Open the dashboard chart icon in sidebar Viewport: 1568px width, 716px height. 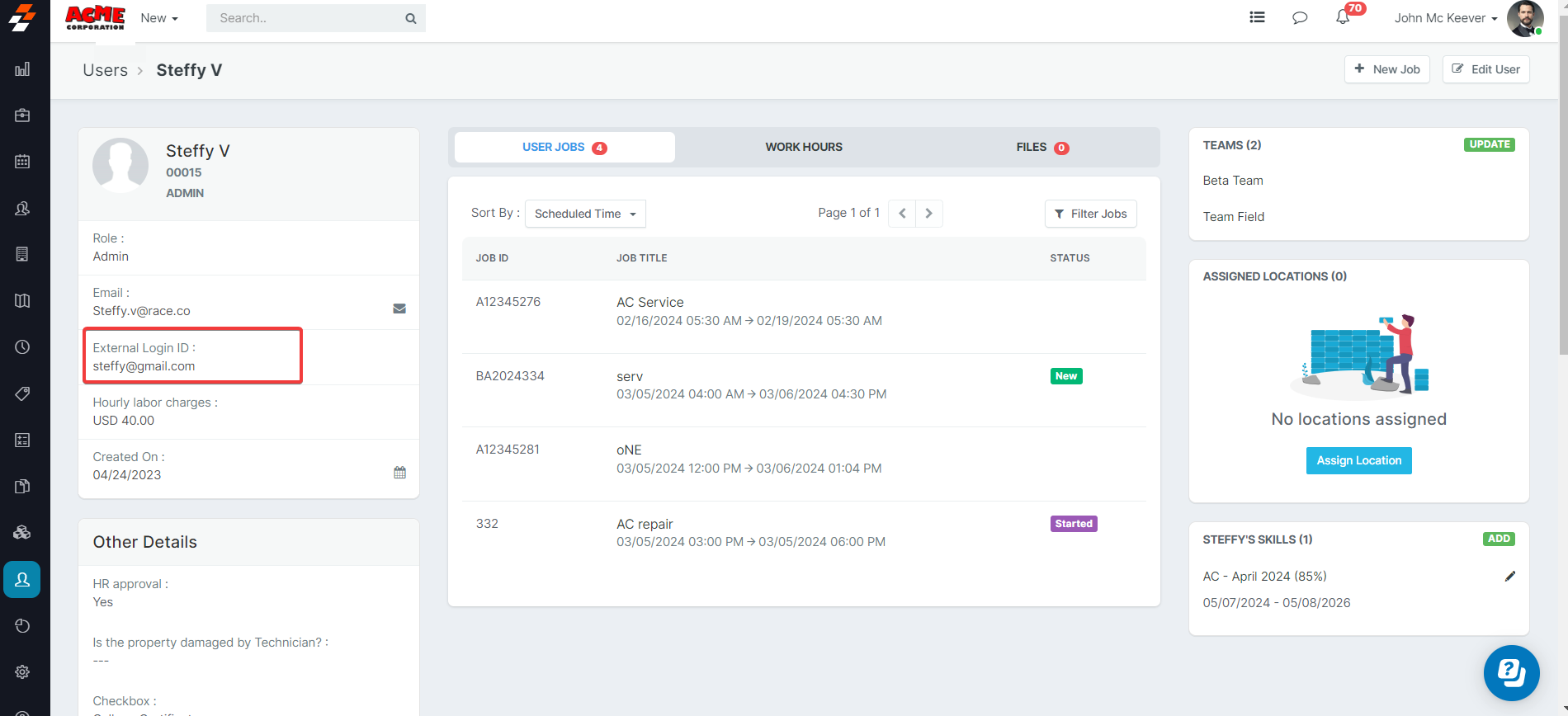[x=22, y=69]
